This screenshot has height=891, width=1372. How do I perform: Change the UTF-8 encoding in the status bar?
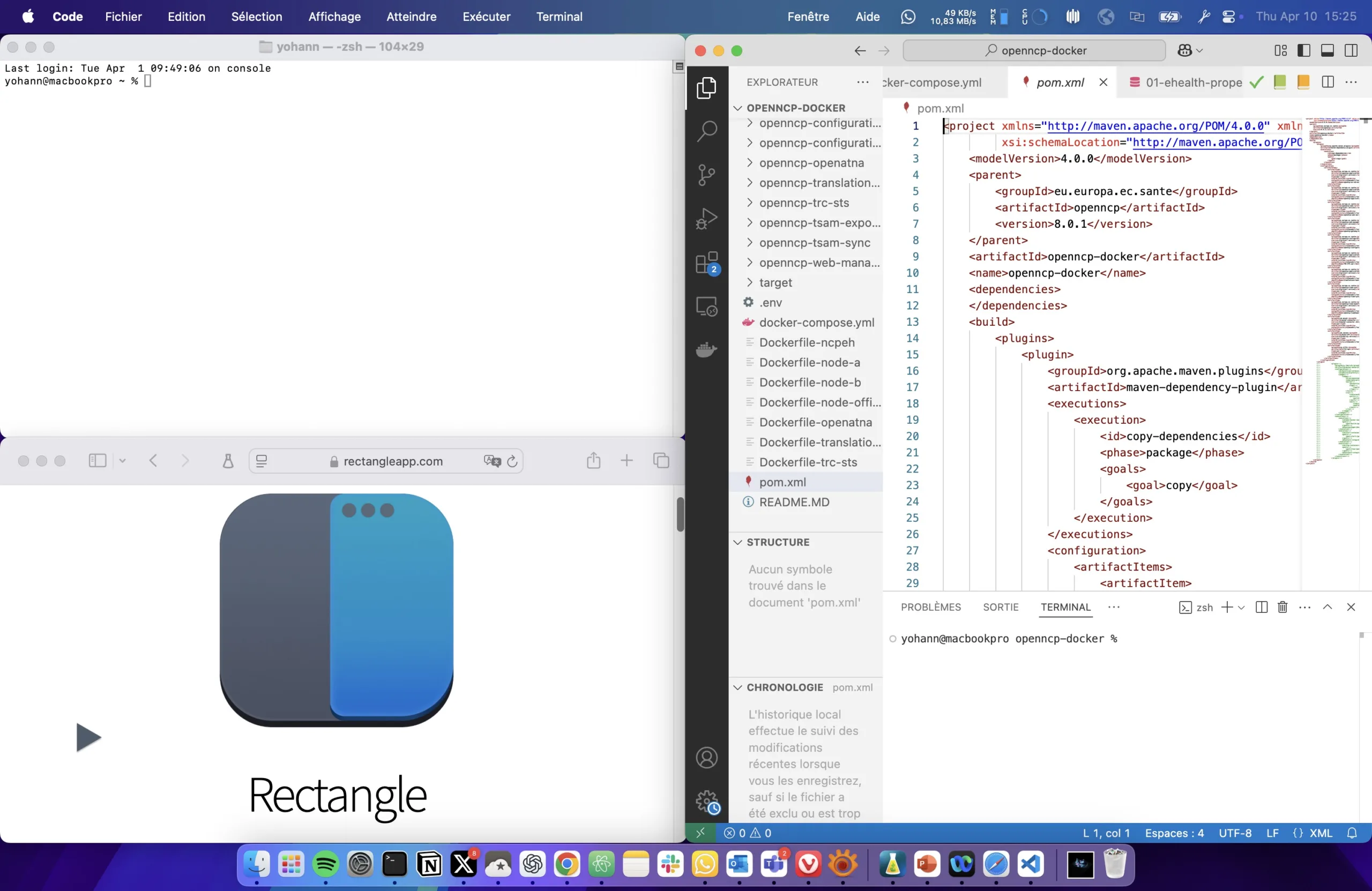point(1235,833)
